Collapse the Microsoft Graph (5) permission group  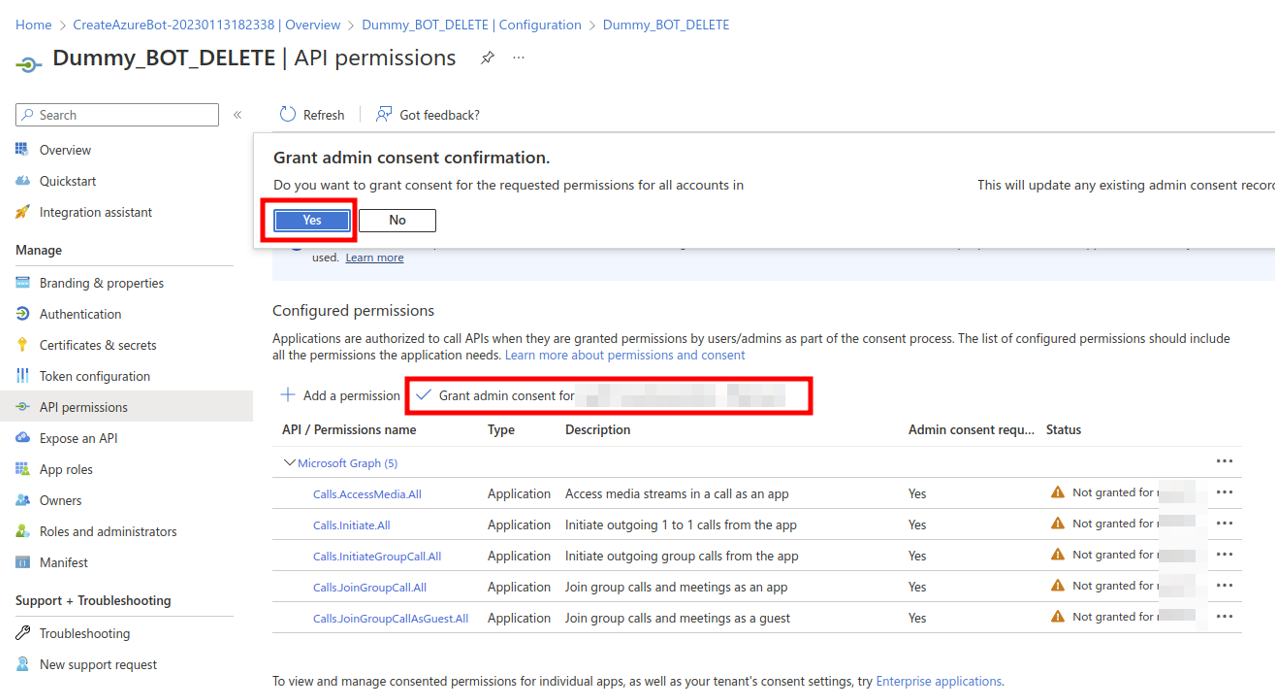(290, 463)
